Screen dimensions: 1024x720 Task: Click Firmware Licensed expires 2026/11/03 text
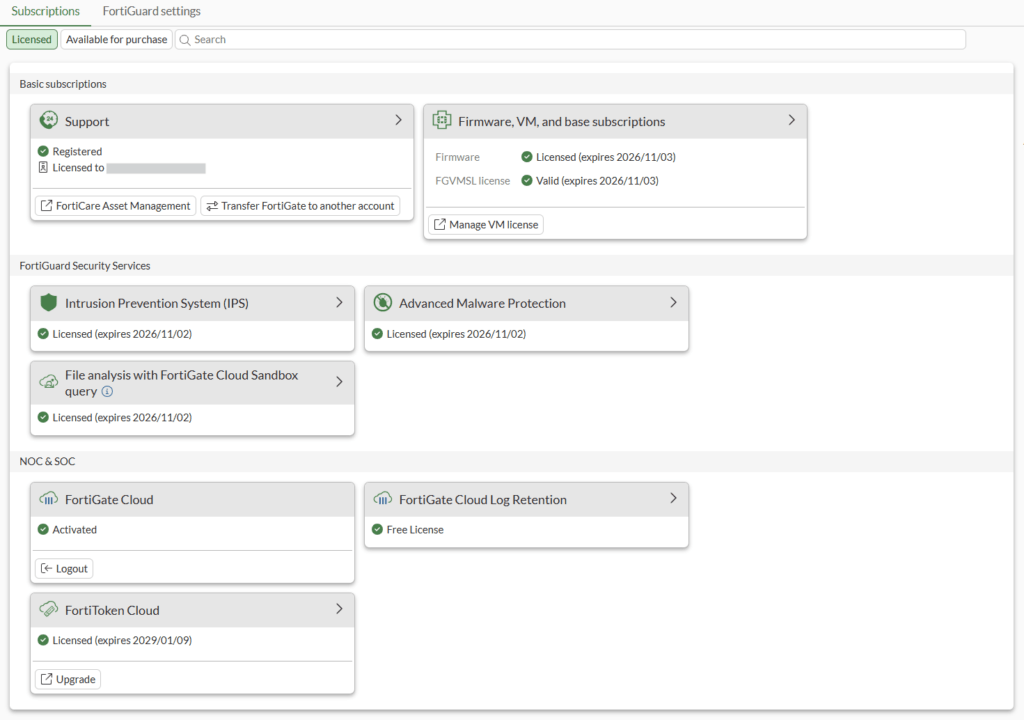606,157
